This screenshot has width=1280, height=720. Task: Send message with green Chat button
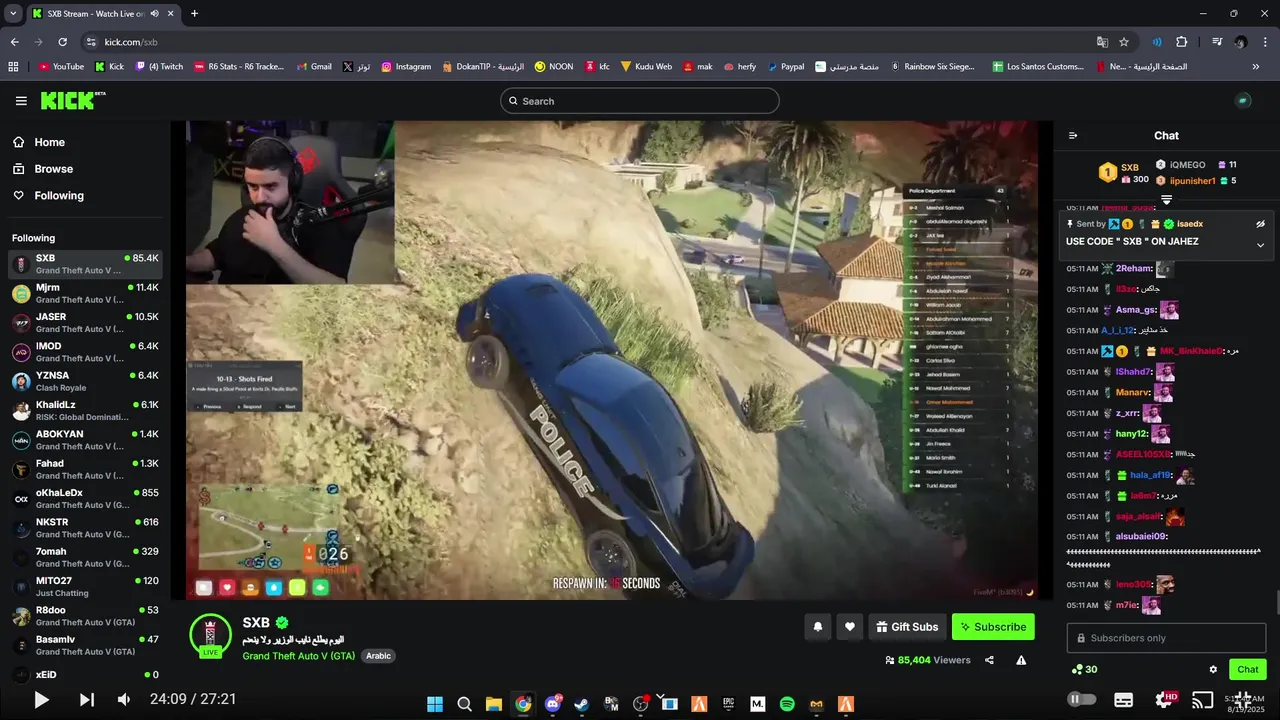coord(1248,670)
